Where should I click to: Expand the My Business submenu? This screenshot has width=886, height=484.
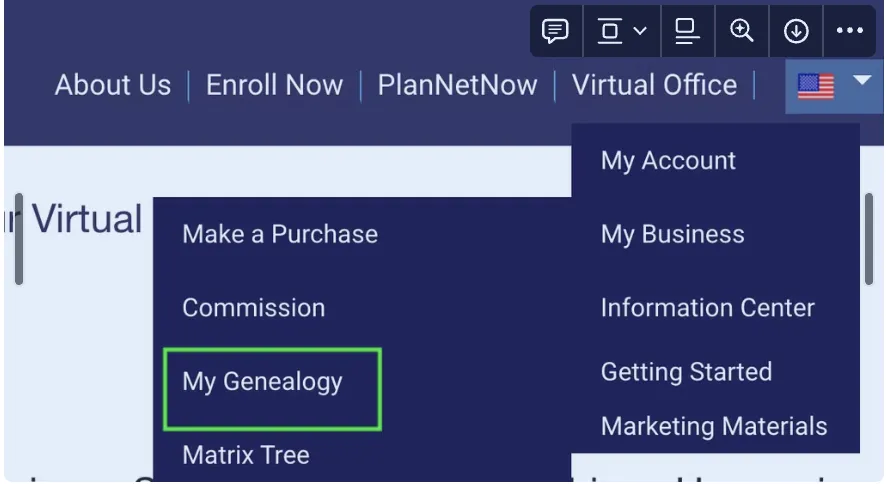point(672,235)
